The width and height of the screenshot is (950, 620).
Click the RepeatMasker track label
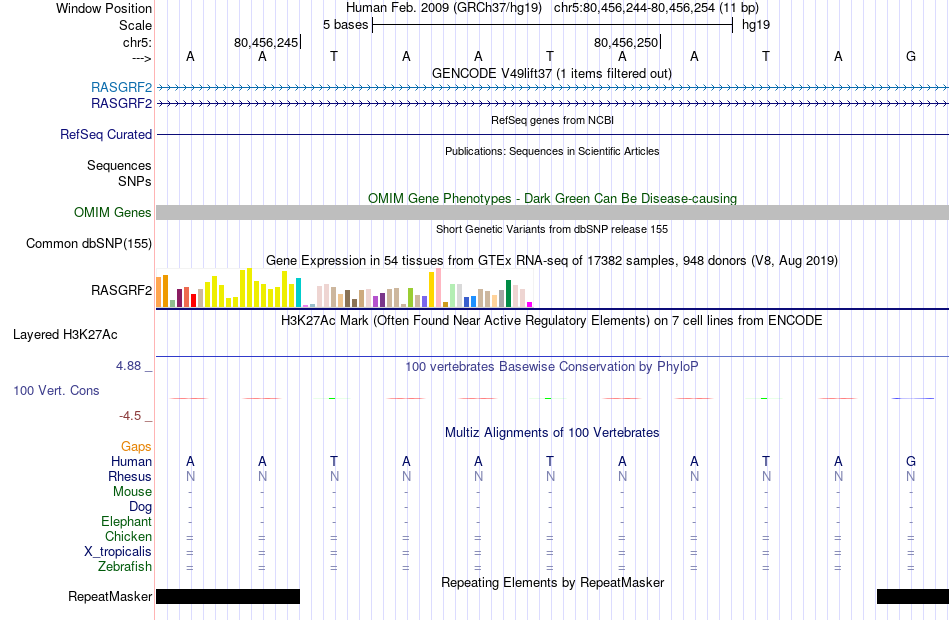coord(110,596)
